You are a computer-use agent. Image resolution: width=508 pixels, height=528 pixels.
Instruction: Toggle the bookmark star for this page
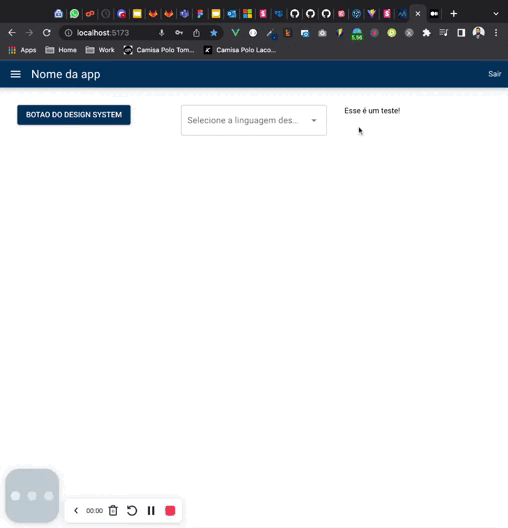(x=214, y=33)
